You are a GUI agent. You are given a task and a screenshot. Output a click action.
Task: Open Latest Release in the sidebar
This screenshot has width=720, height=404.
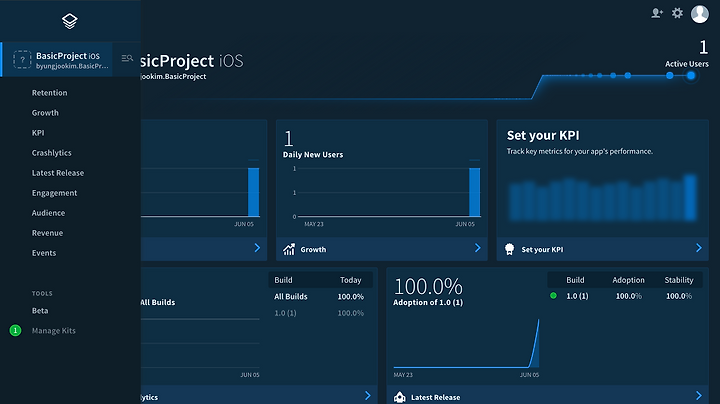[x=58, y=173]
